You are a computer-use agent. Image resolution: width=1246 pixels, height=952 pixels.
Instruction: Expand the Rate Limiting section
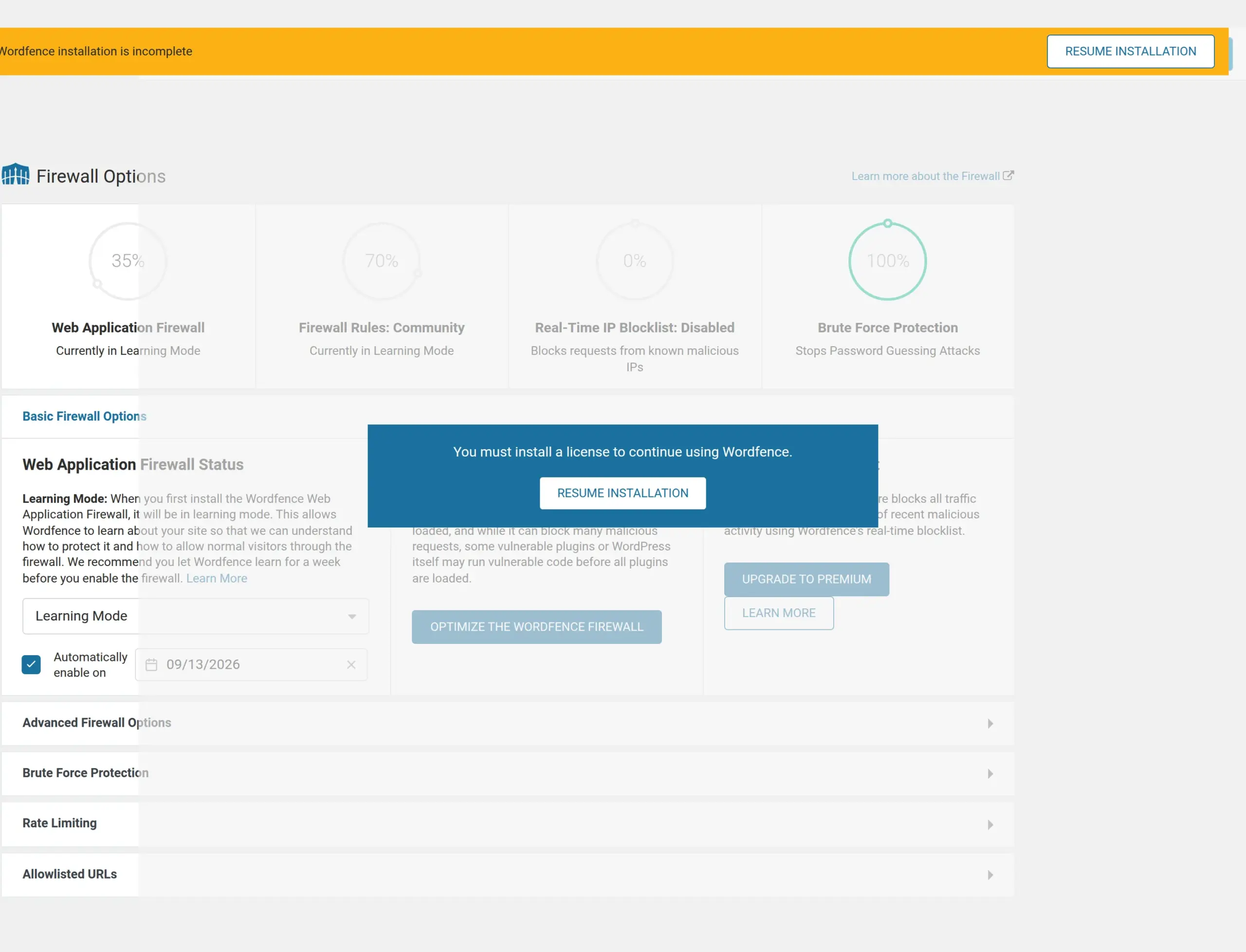pyautogui.click(x=508, y=824)
